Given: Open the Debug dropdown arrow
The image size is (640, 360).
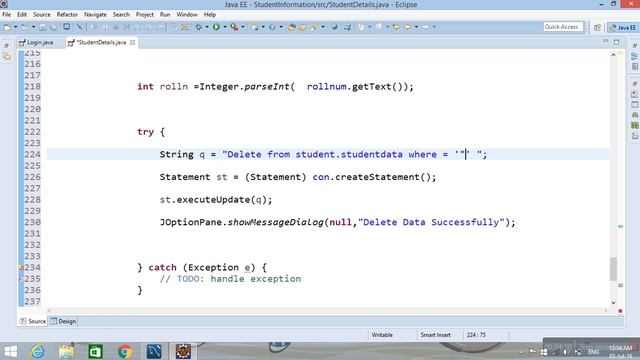Looking at the screenshot, I should (207, 27).
